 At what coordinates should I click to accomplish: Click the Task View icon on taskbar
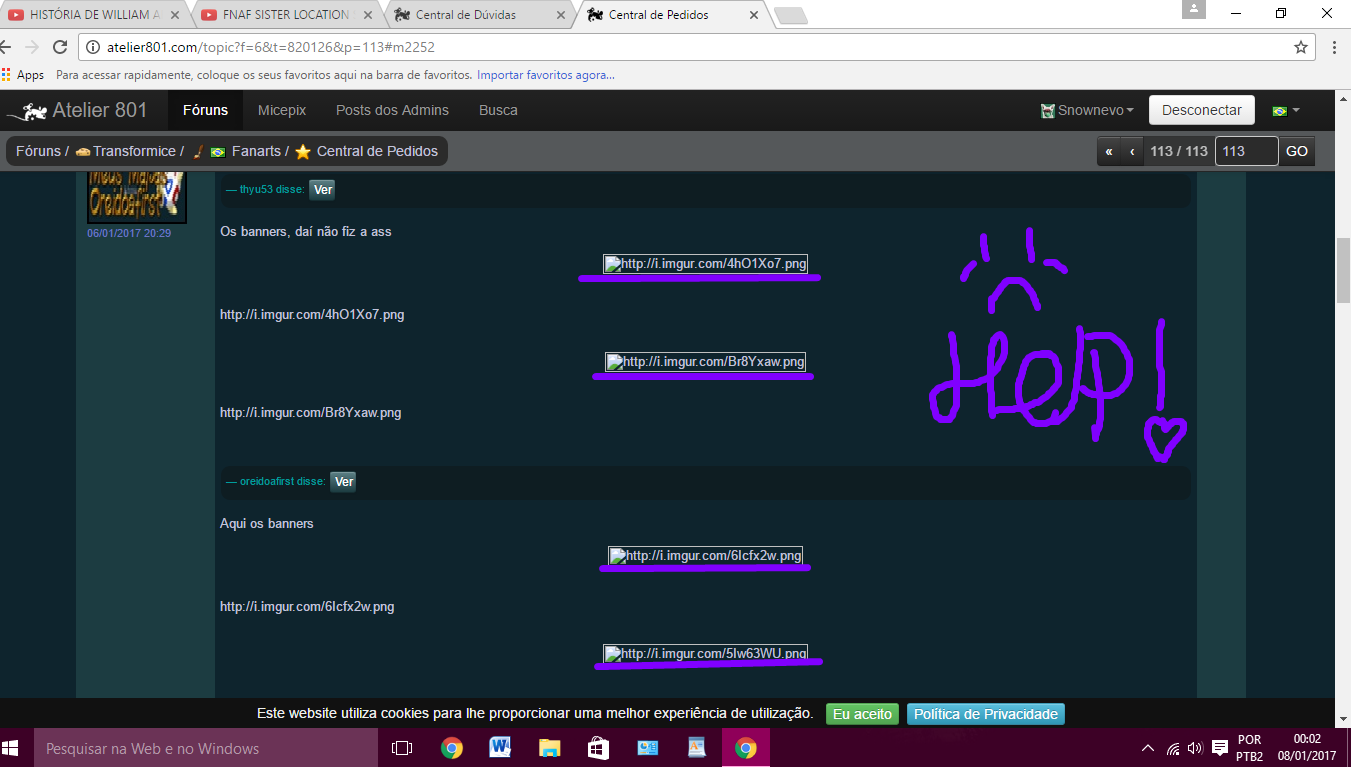[402, 748]
